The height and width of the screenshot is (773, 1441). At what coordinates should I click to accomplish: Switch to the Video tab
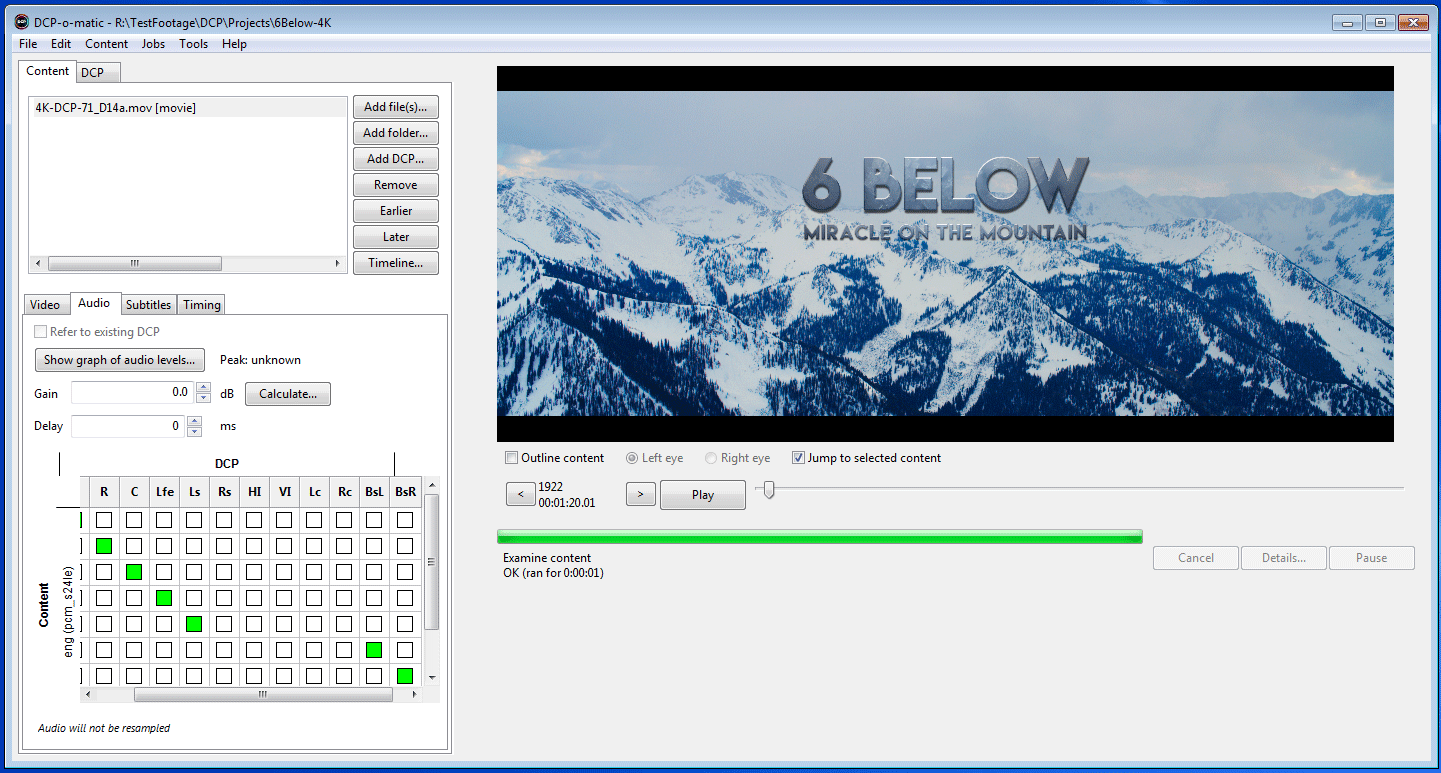45,305
